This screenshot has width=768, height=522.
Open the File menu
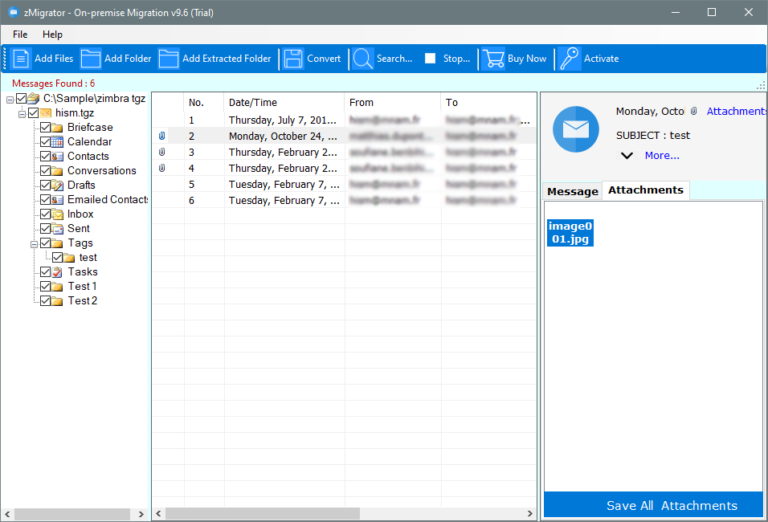coord(20,34)
